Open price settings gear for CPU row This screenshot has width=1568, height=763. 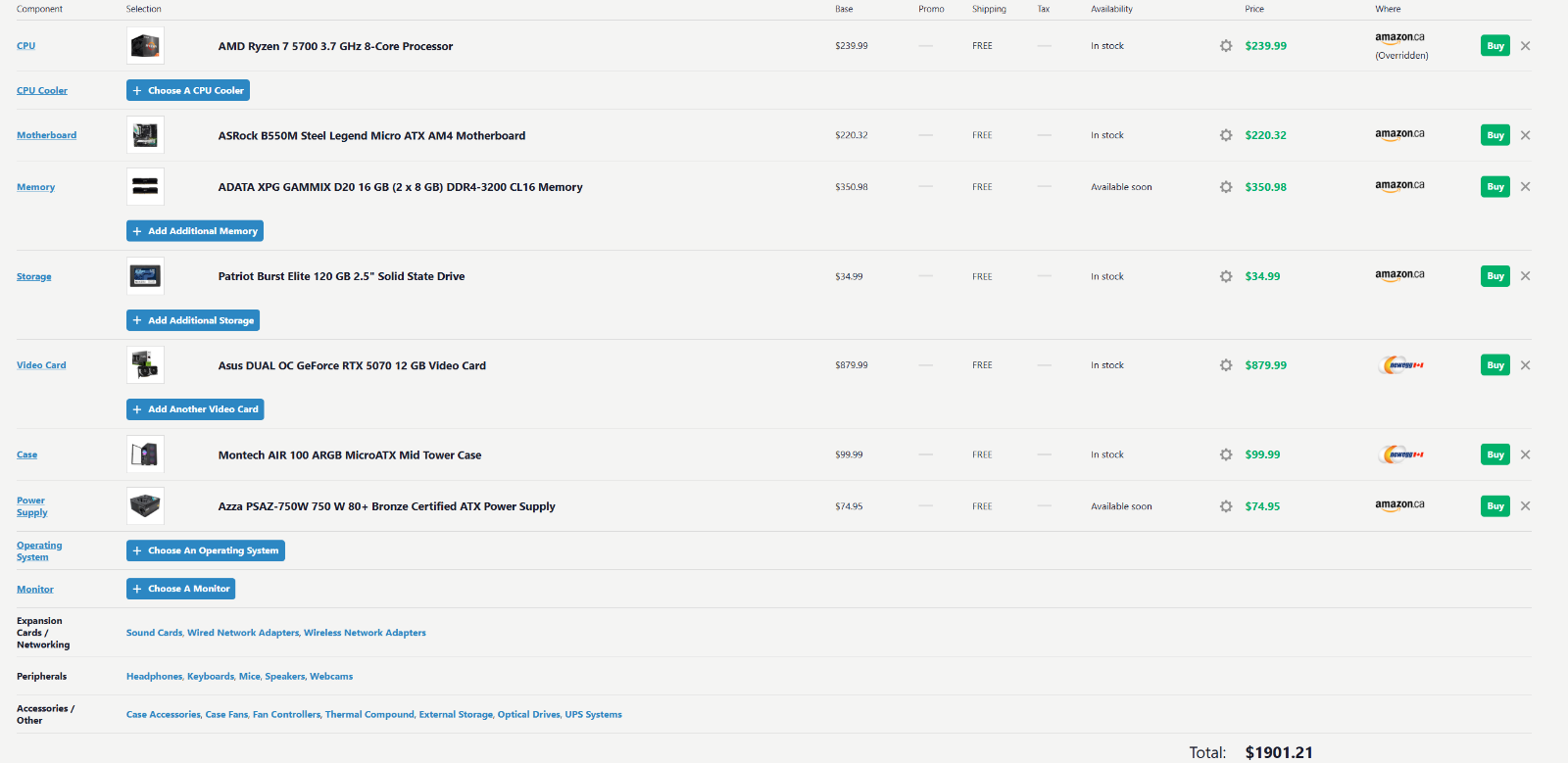pyautogui.click(x=1226, y=46)
